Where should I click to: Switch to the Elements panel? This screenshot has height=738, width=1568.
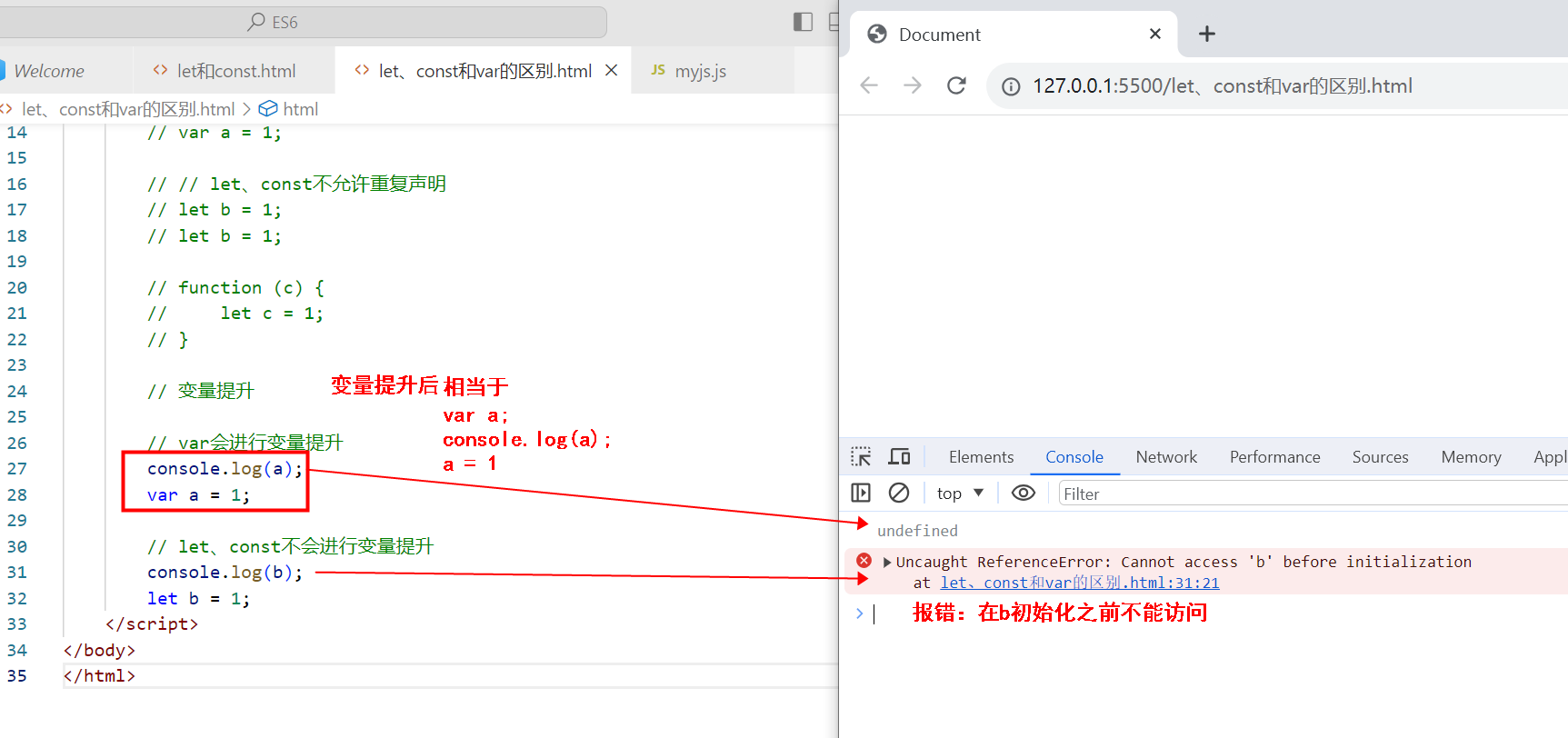click(981, 457)
